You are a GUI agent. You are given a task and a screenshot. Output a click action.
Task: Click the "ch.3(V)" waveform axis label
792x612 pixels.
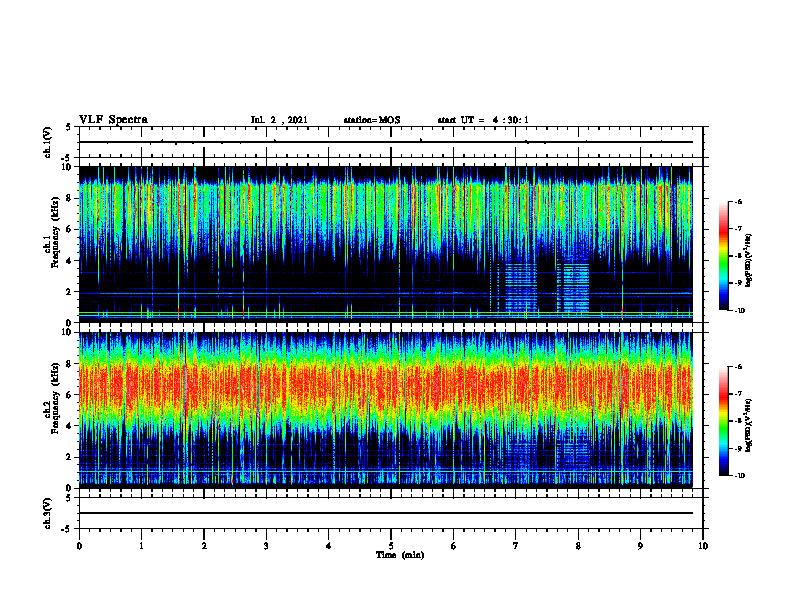[x=47, y=513]
